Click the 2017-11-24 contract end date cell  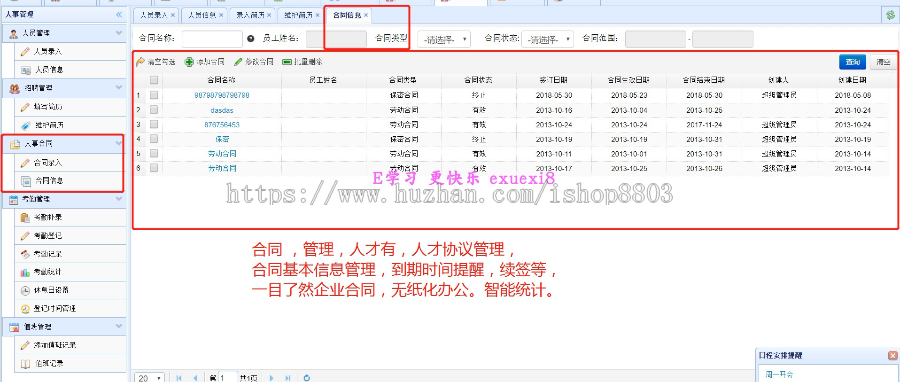click(704, 124)
